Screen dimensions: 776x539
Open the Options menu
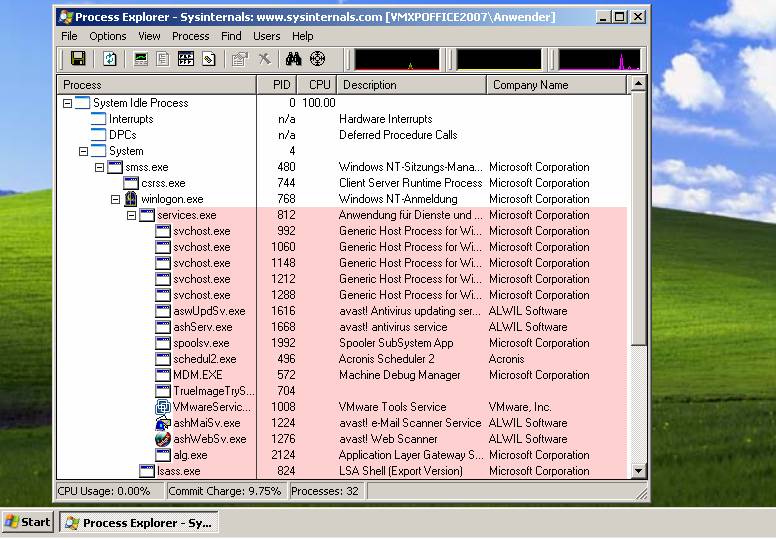click(107, 36)
